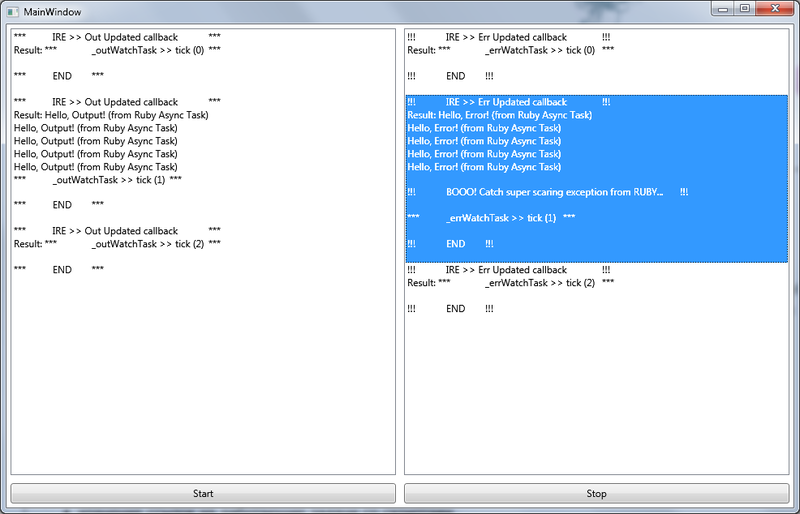The image size is (800, 514).
Task: Close the MainWindow window
Action: [775, 8]
